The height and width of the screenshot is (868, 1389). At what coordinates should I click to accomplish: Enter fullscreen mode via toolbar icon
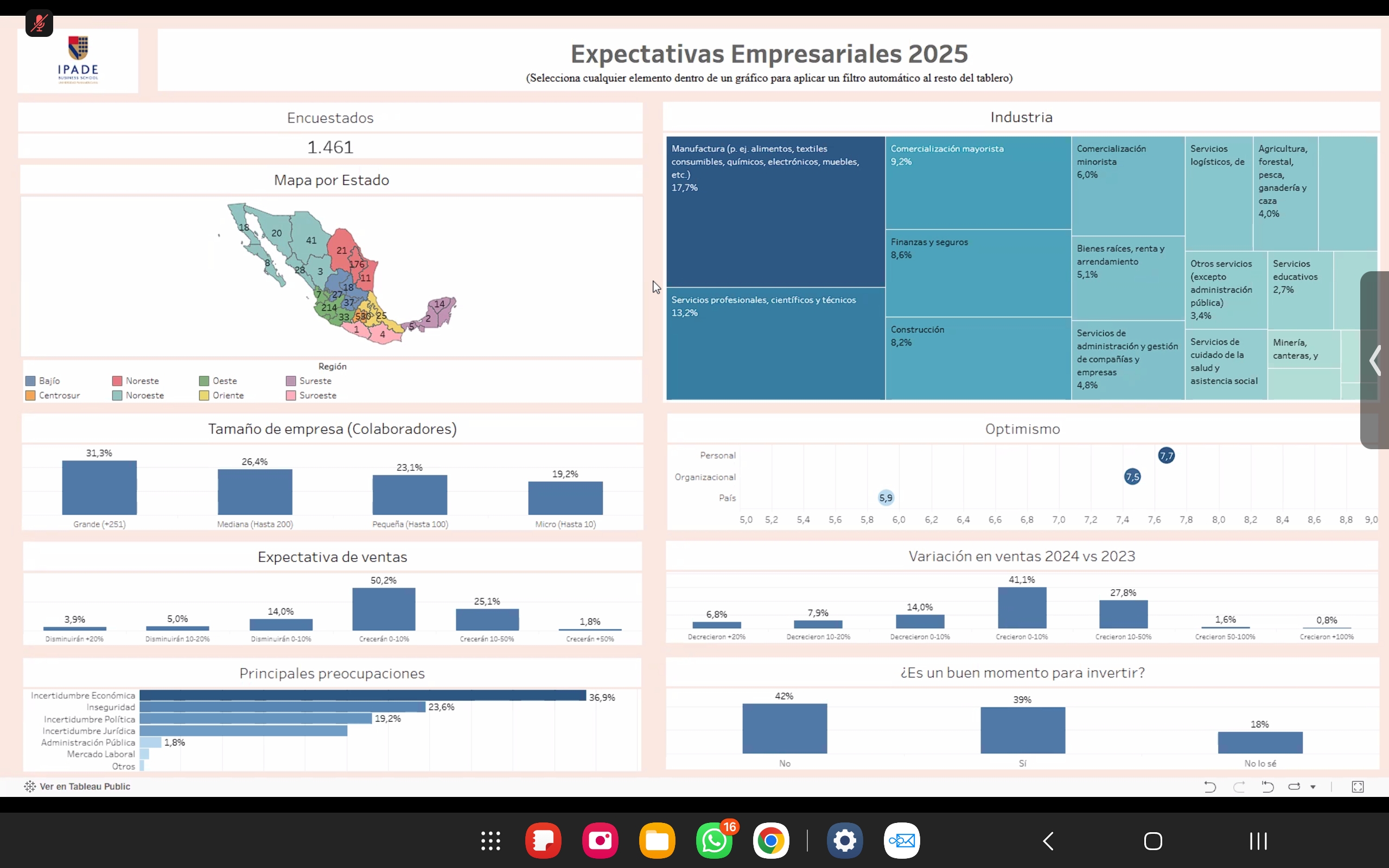[1358, 787]
